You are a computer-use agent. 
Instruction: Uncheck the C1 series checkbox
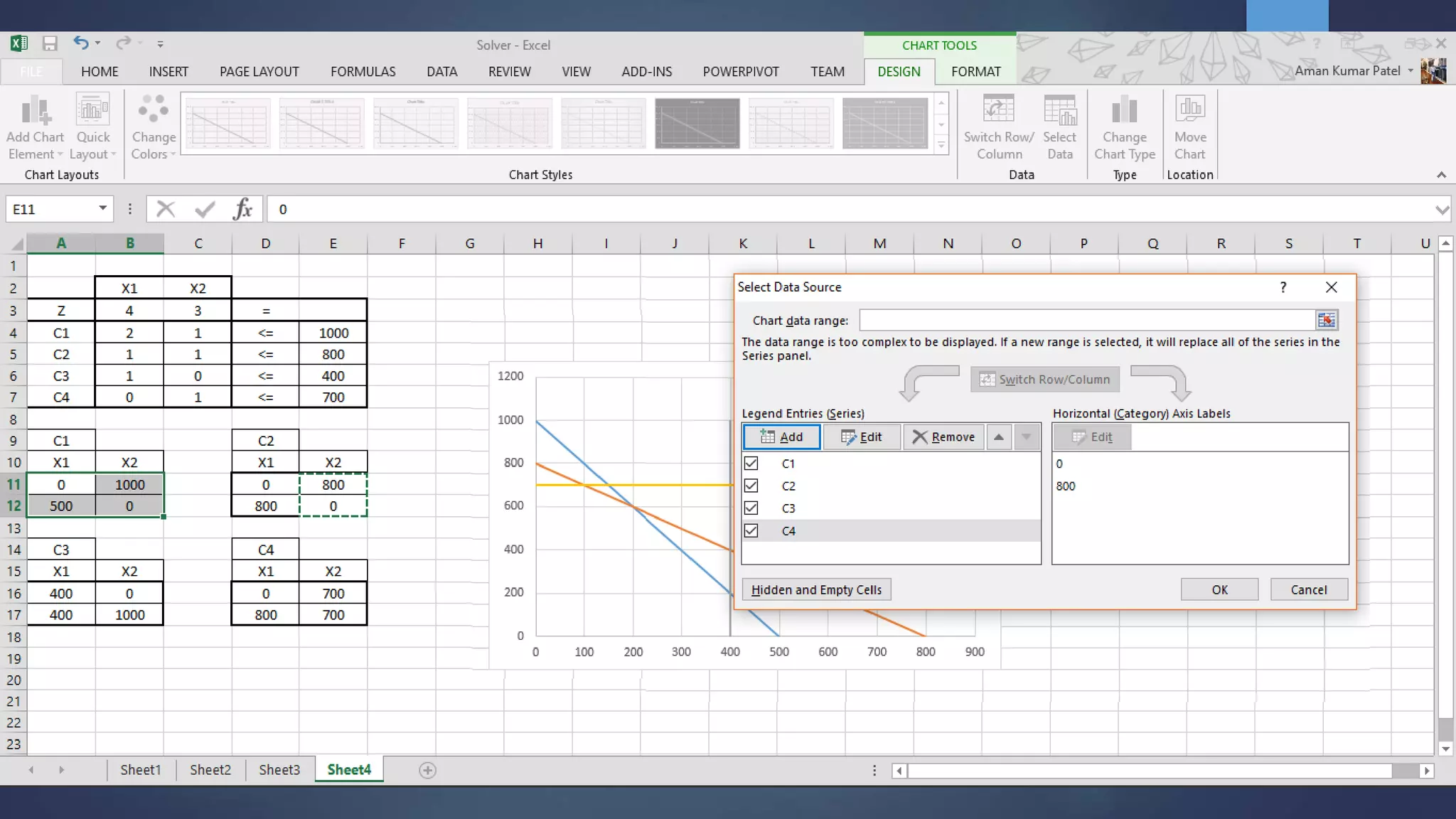pyautogui.click(x=751, y=464)
